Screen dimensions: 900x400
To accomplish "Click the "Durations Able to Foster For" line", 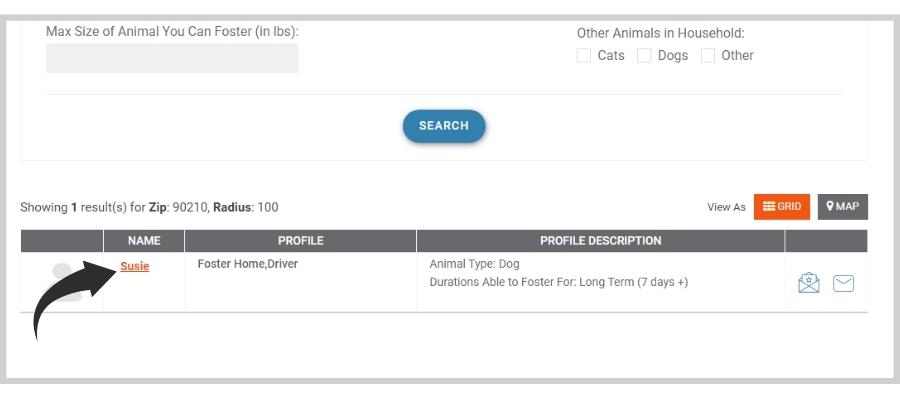I will 558,282.
